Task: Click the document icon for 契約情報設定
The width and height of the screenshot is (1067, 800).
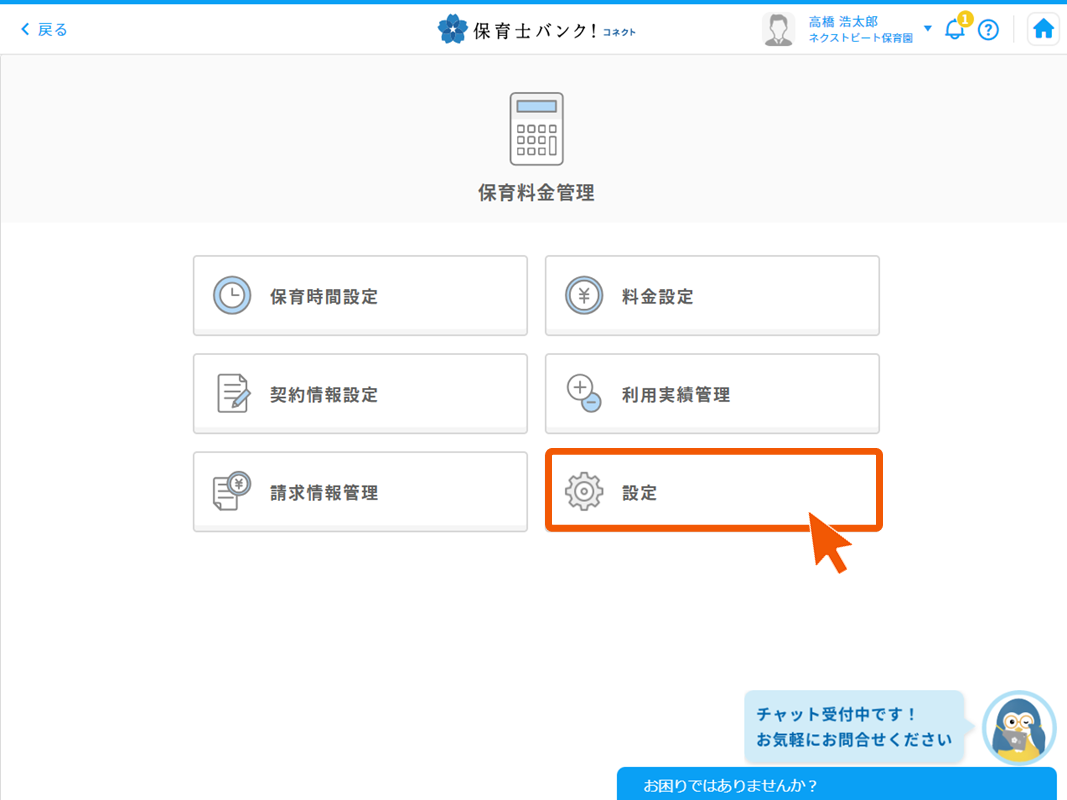Action: pyautogui.click(x=231, y=393)
